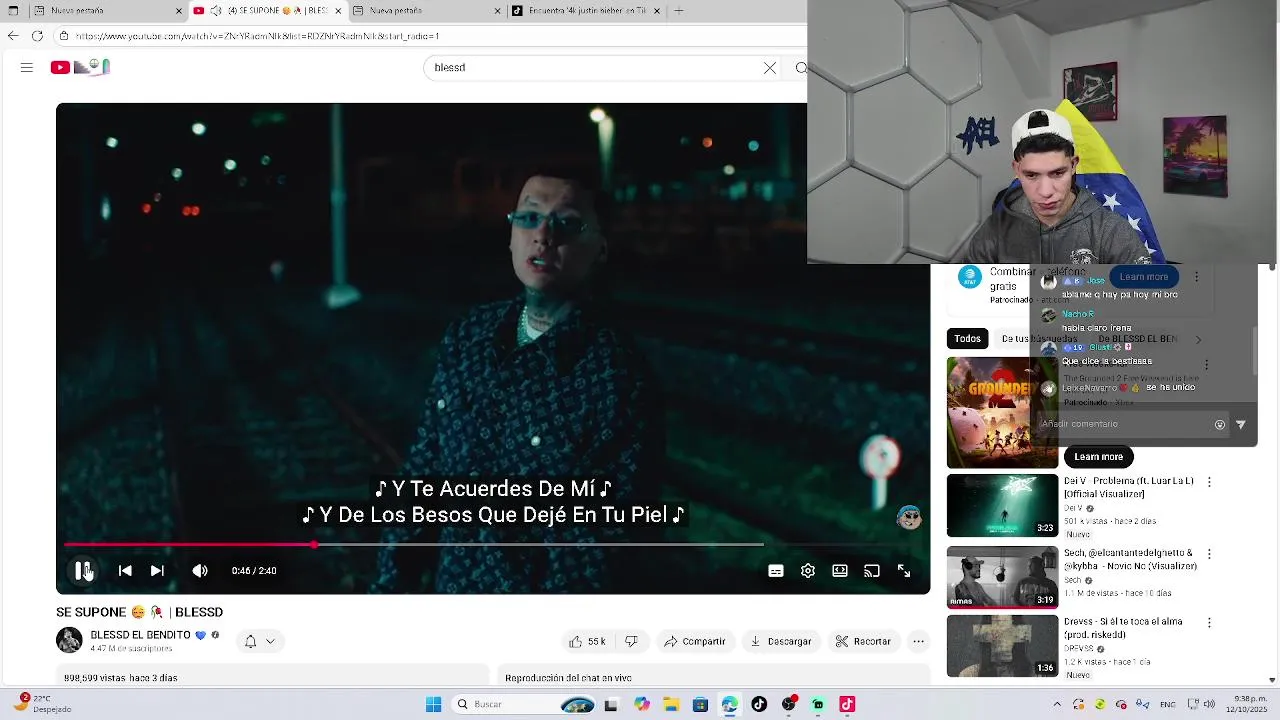Open the Dei V Problema video thumbnail
The width and height of the screenshot is (1280, 720).
(x=1002, y=506)
